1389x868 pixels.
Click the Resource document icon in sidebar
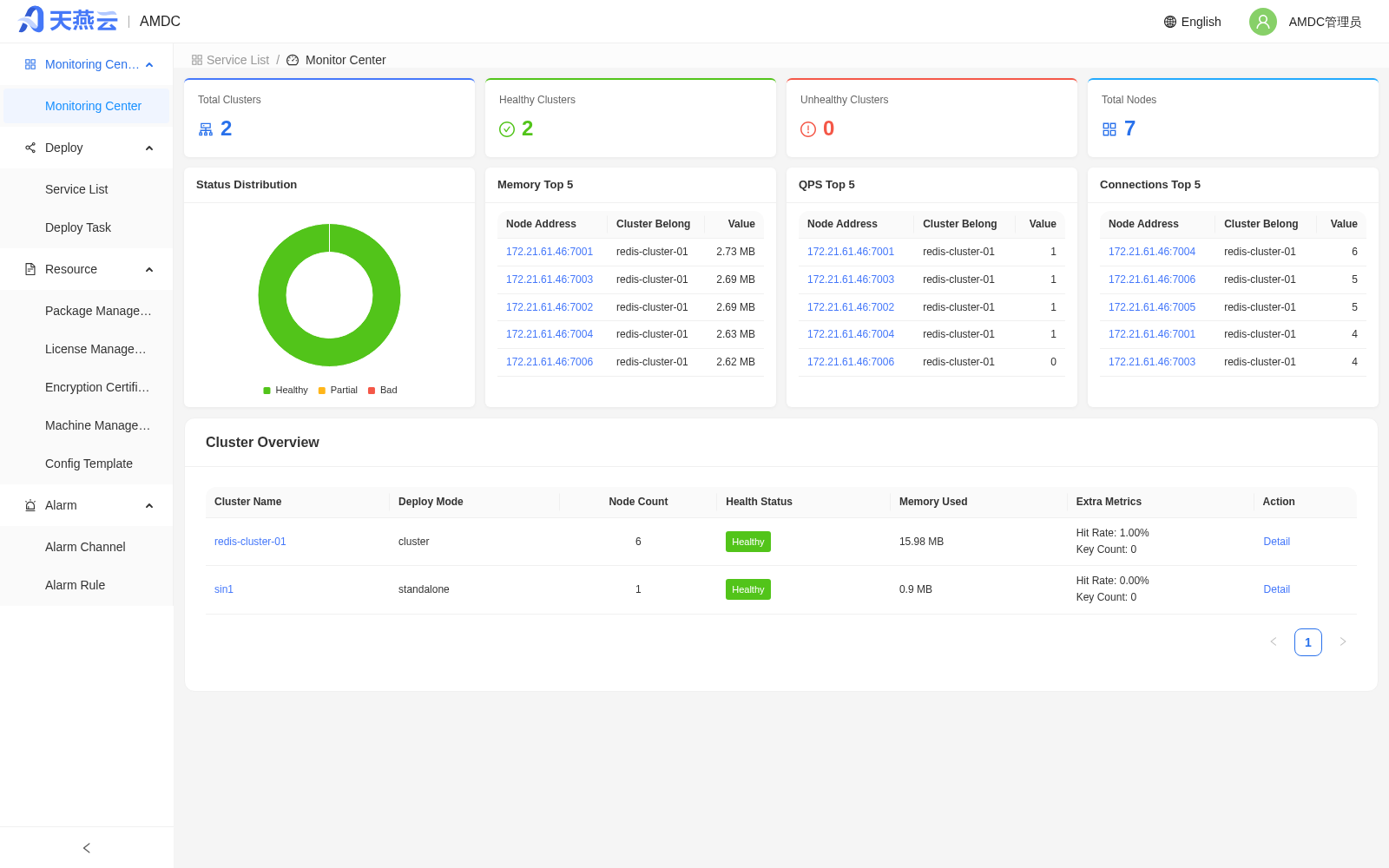(x=30, y=269)
